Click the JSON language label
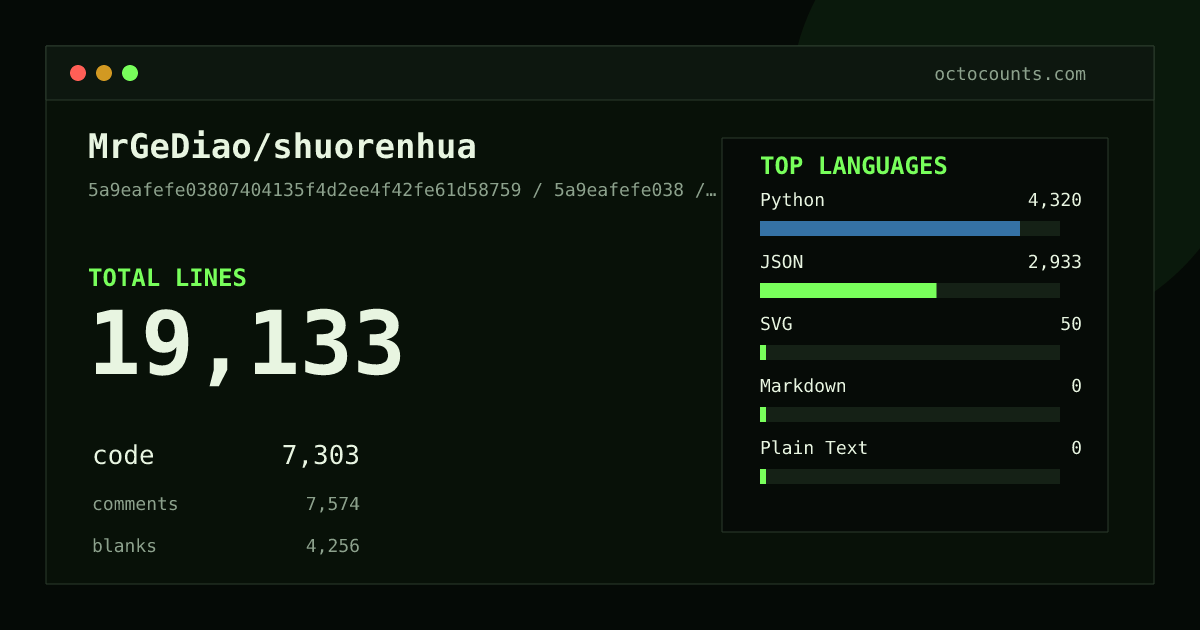 pos(781,262)
